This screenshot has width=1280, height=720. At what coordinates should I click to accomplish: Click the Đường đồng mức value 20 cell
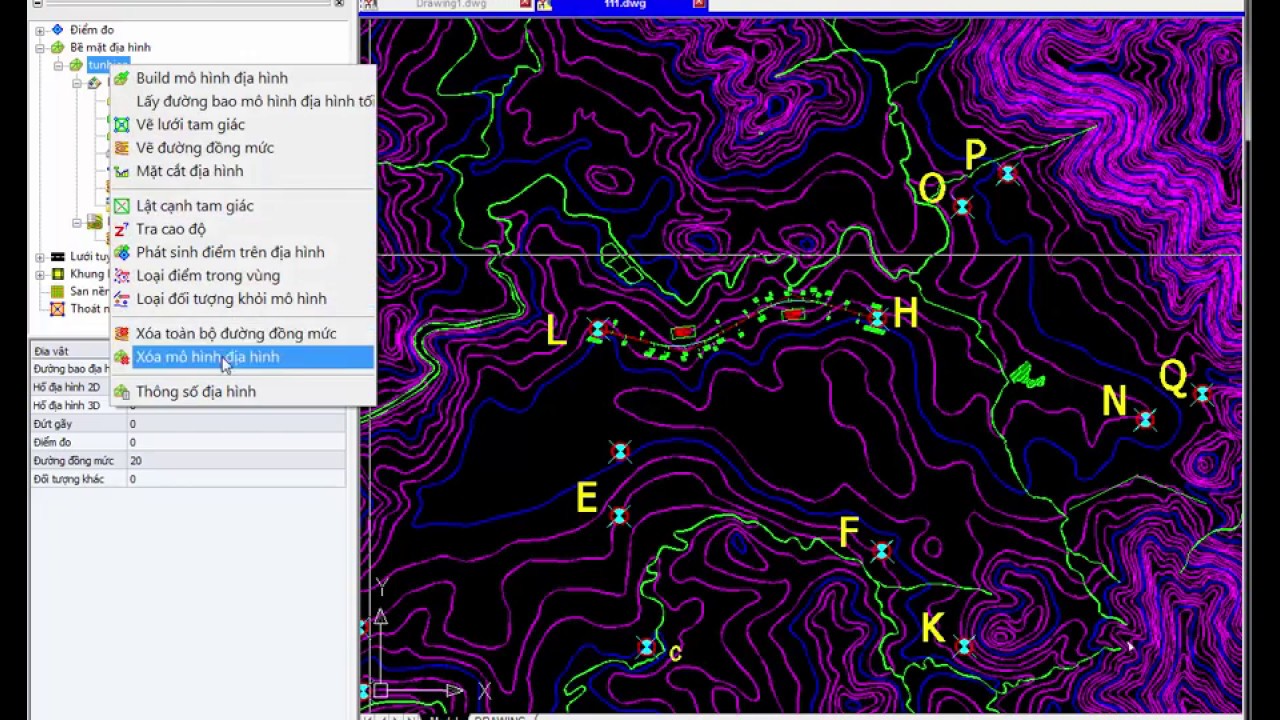point(236,461)
